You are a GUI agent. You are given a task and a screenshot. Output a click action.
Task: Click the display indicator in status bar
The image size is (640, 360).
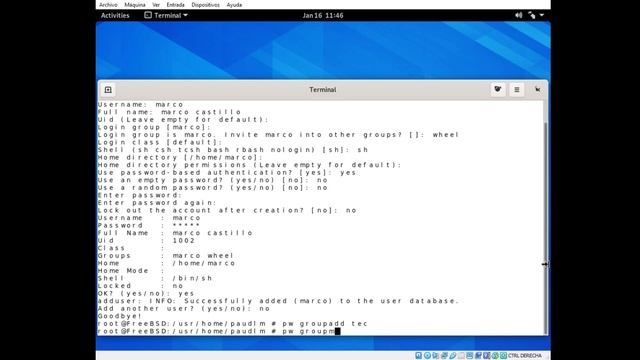pyautogui.click(x=469, y=356)
